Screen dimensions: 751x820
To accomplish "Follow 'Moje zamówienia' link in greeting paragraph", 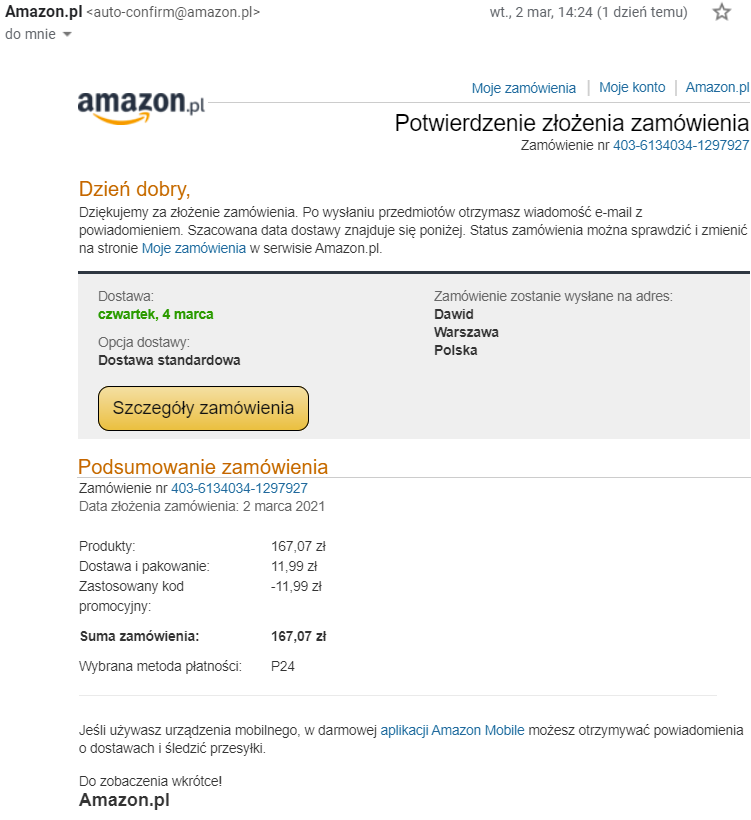I will (194, 248).
